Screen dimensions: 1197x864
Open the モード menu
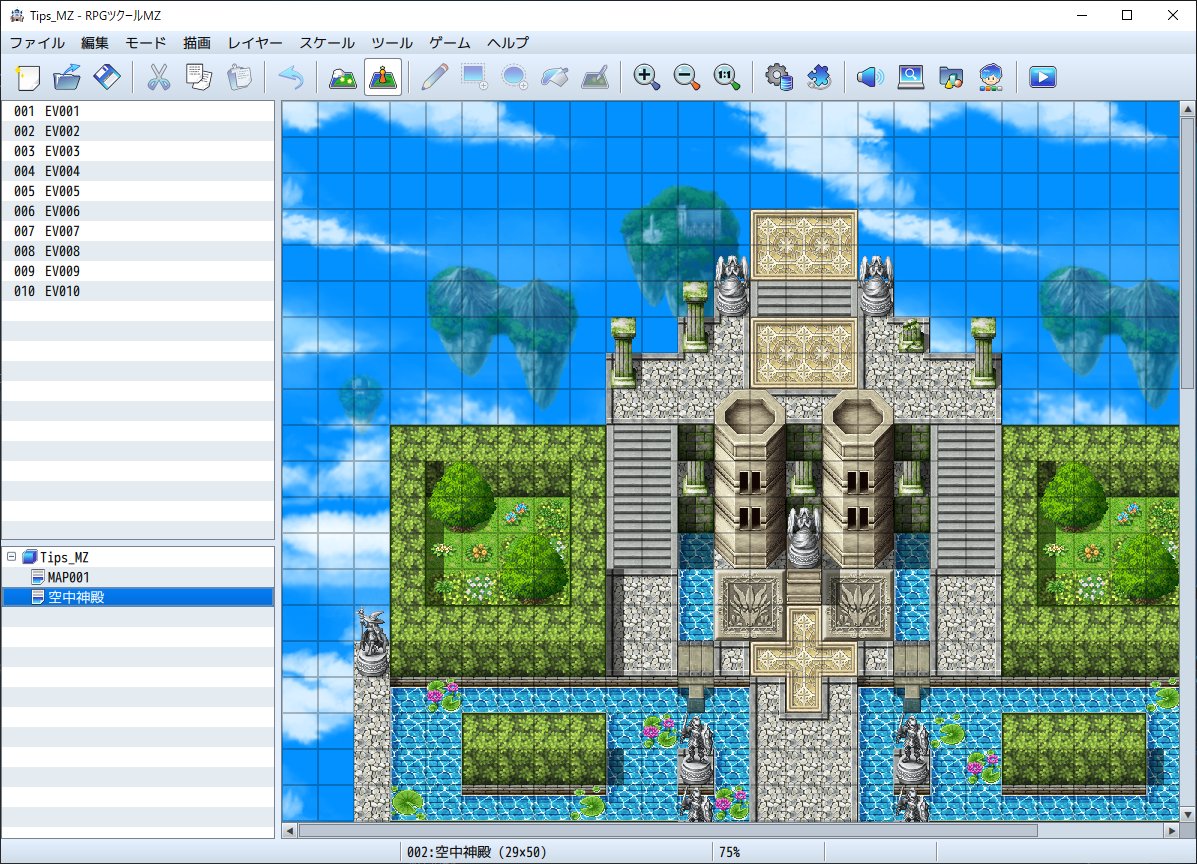pos(146,43)
